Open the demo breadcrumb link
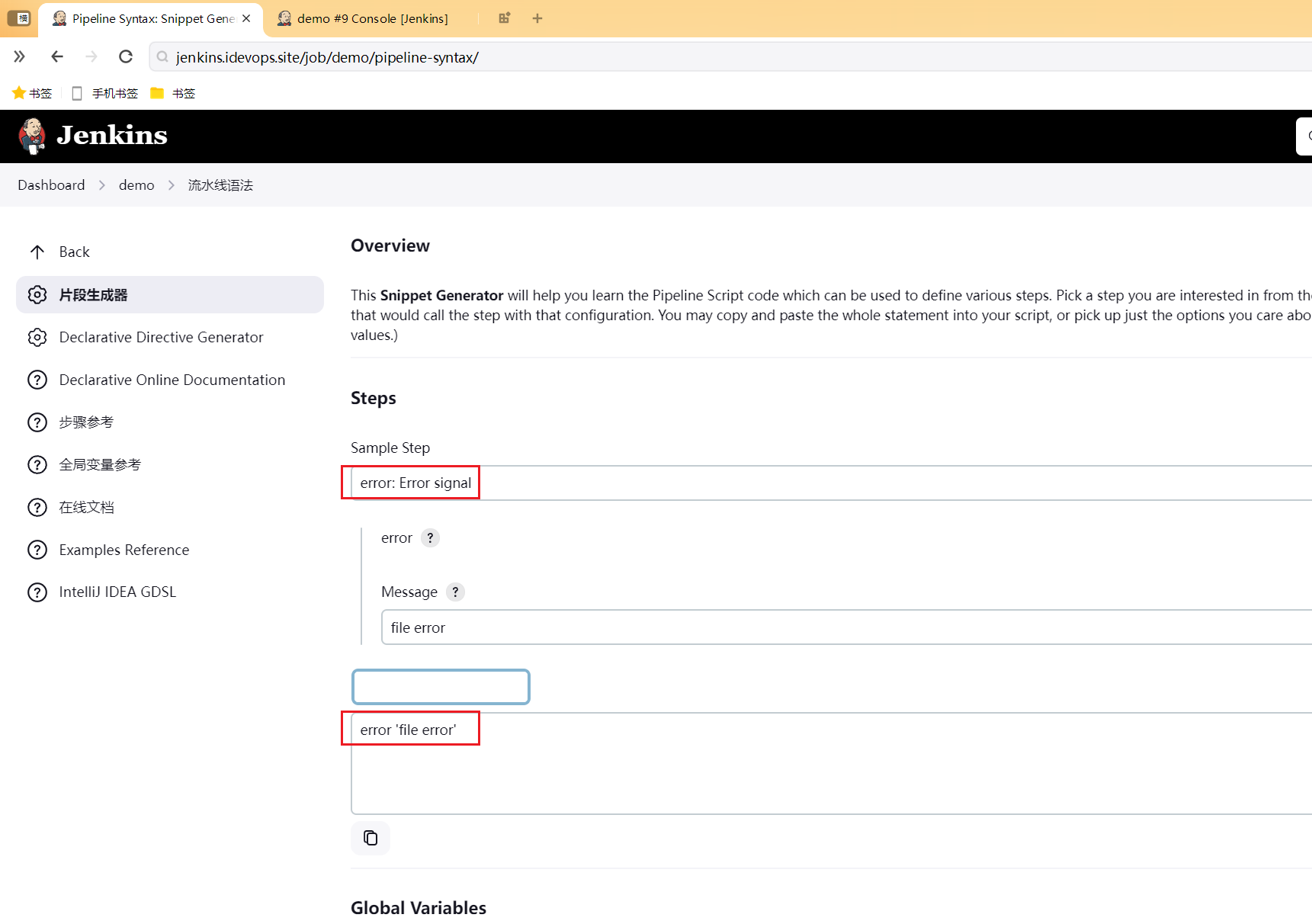Image resolution: width=1312 pixels, height=924 pixels. pos(136,185)
